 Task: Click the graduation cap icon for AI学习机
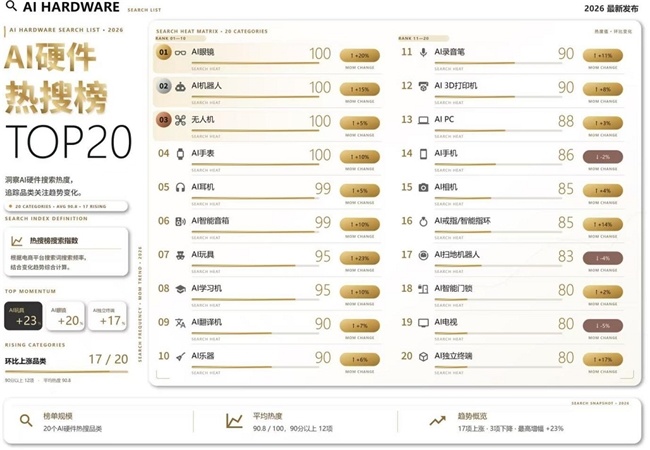[180, 289]
